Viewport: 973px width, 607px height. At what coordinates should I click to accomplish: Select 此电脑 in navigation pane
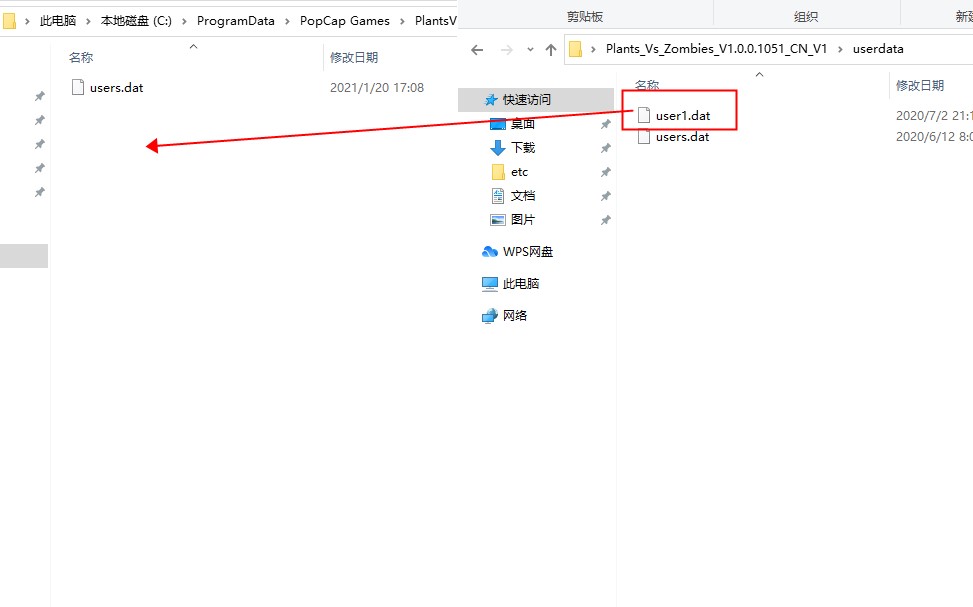(520, 284)
